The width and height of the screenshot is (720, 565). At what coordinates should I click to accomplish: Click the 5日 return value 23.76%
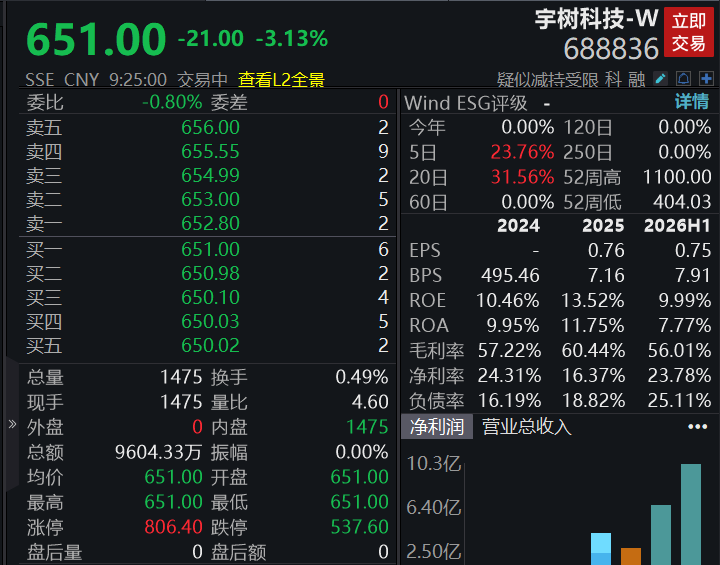[522, 152]
